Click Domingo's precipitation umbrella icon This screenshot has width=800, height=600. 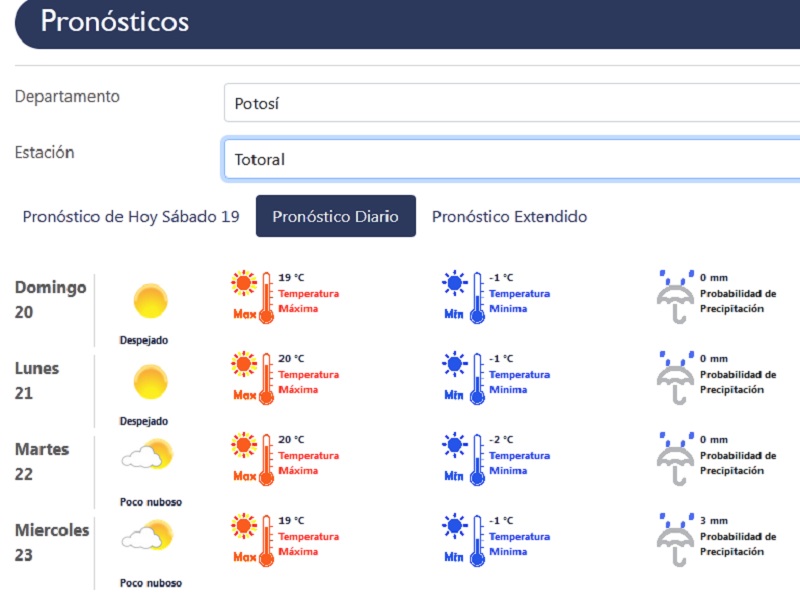click(x=676, y=296)
